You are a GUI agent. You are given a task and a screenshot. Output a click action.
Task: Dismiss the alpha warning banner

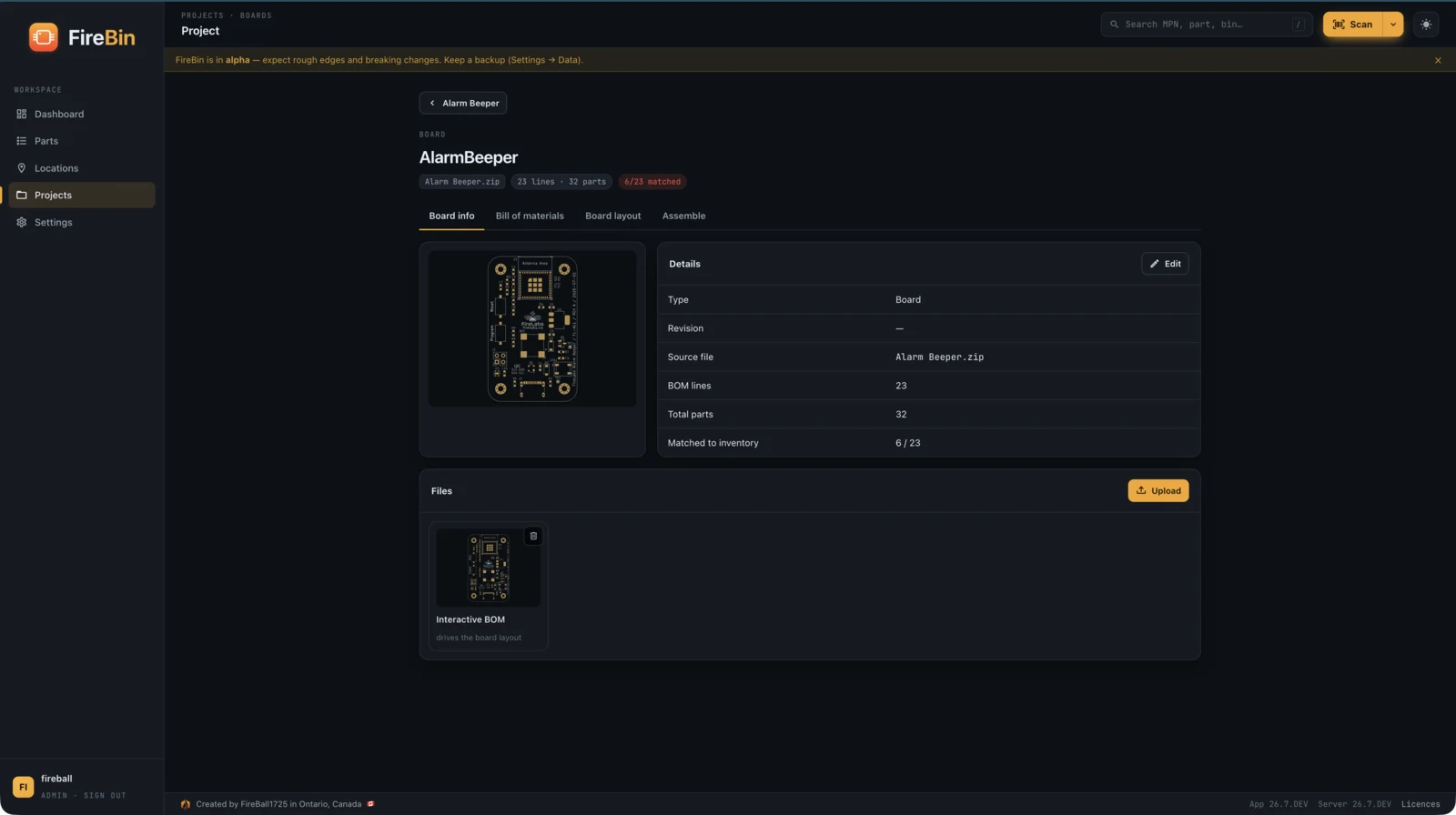(x=1438, y=60)
